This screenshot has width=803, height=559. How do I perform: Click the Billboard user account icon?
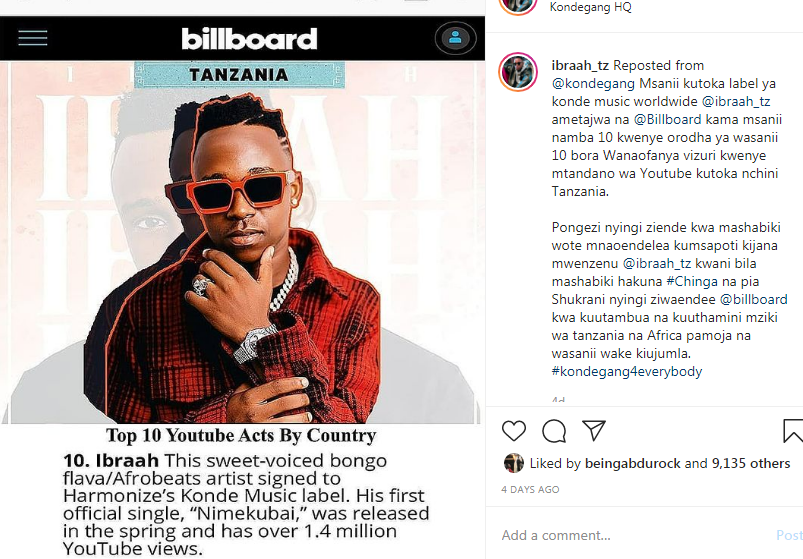click(455, 38)
